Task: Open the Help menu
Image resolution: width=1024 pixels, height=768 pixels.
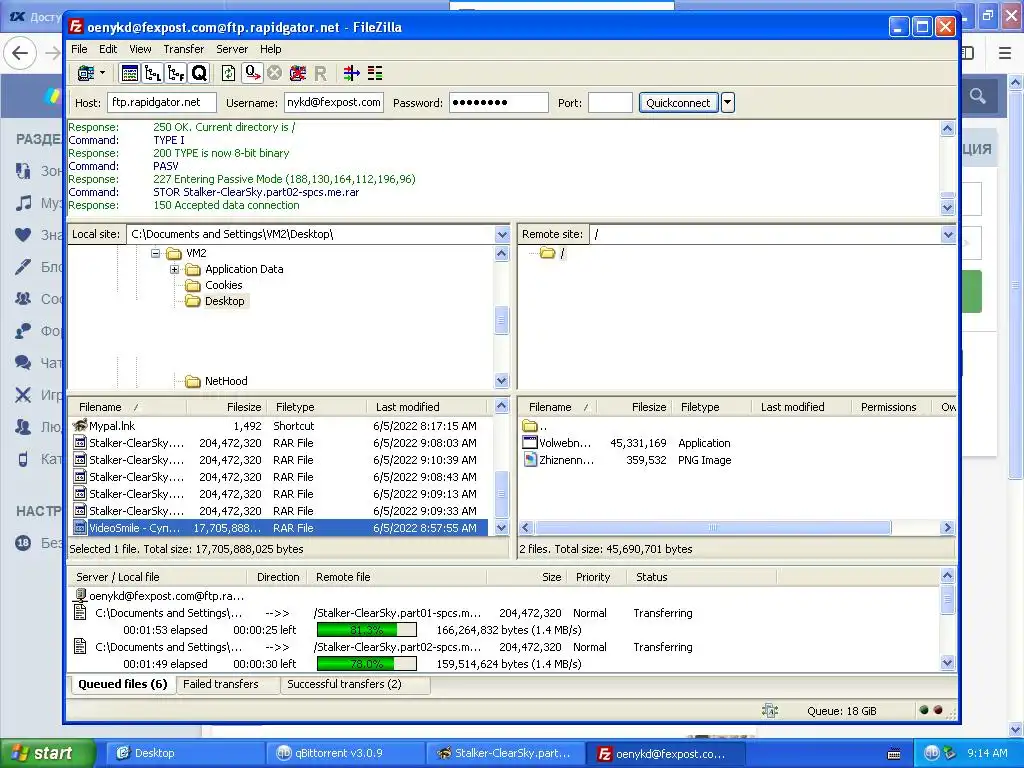Action: tap(270, 49)
